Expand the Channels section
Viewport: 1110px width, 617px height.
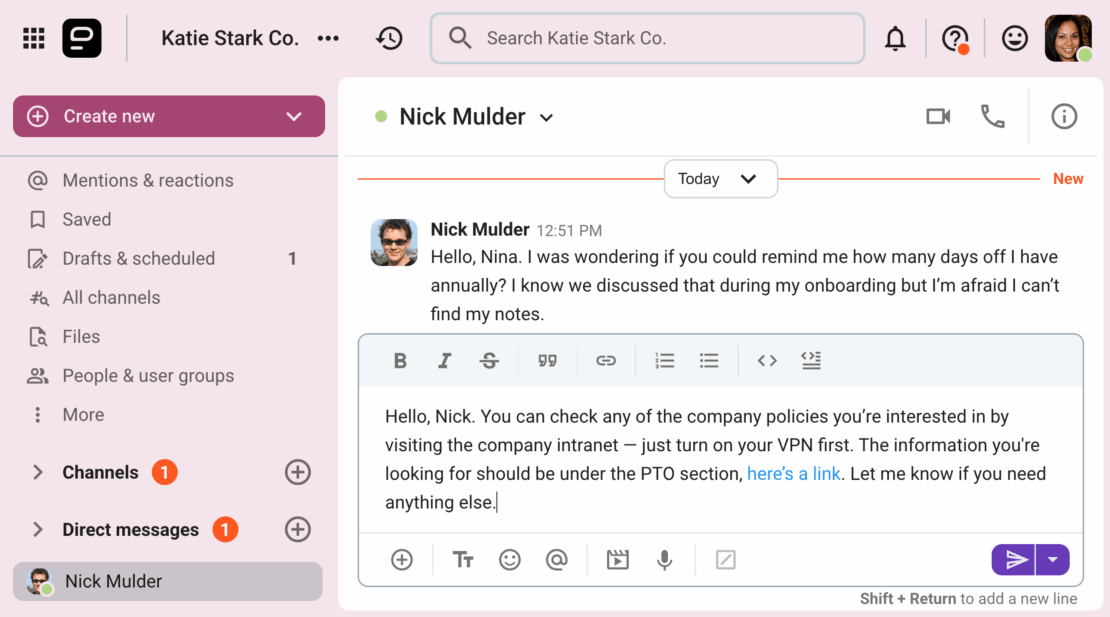click(38, 472)
